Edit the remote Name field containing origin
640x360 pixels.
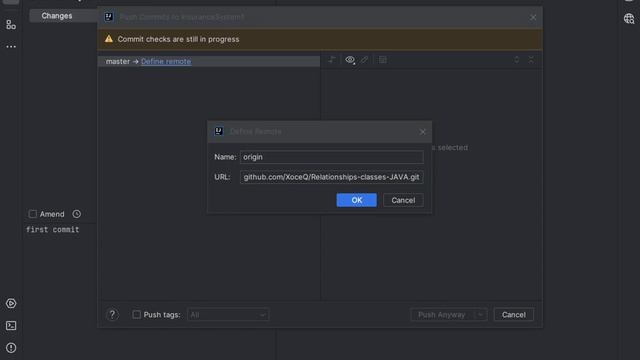(331, 157)
